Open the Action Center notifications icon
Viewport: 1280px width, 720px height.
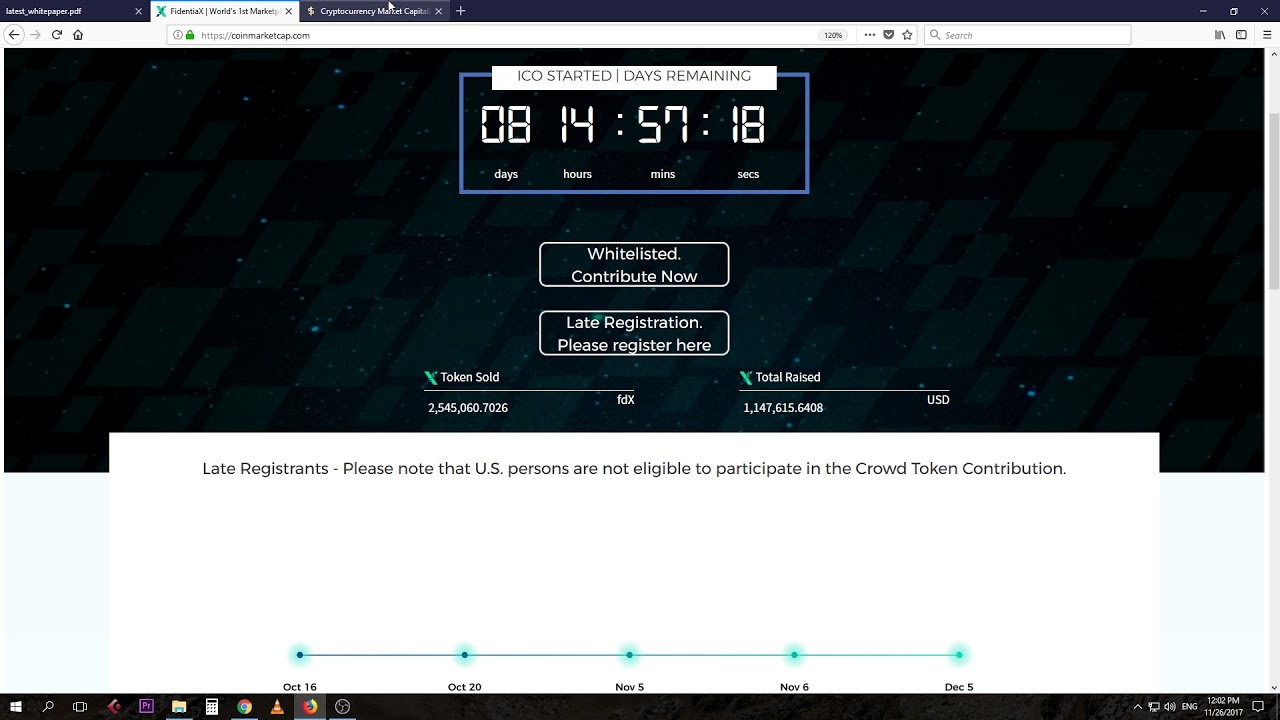(1258, 707)
